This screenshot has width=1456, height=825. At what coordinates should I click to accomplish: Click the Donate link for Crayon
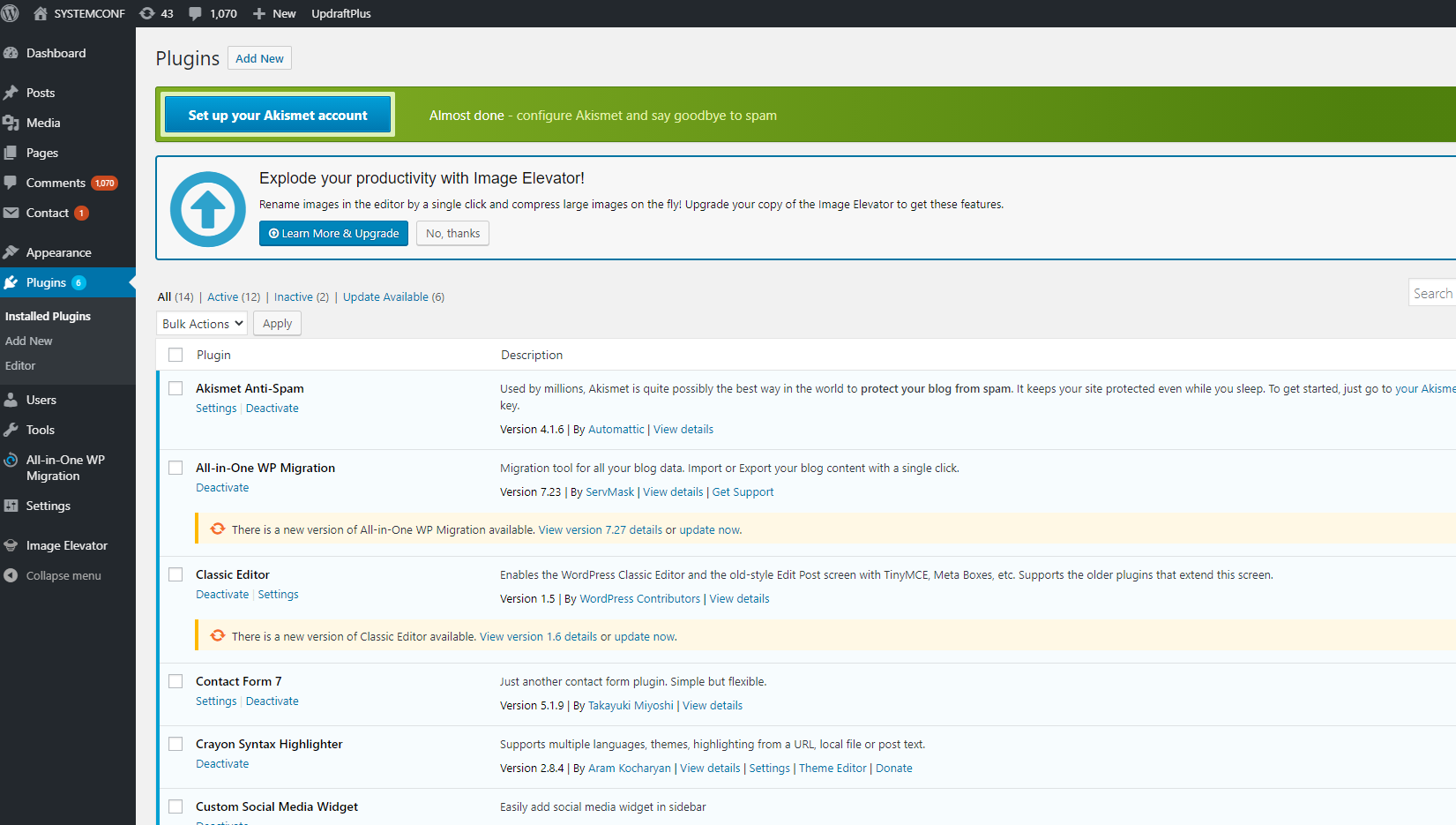(894, 769)
